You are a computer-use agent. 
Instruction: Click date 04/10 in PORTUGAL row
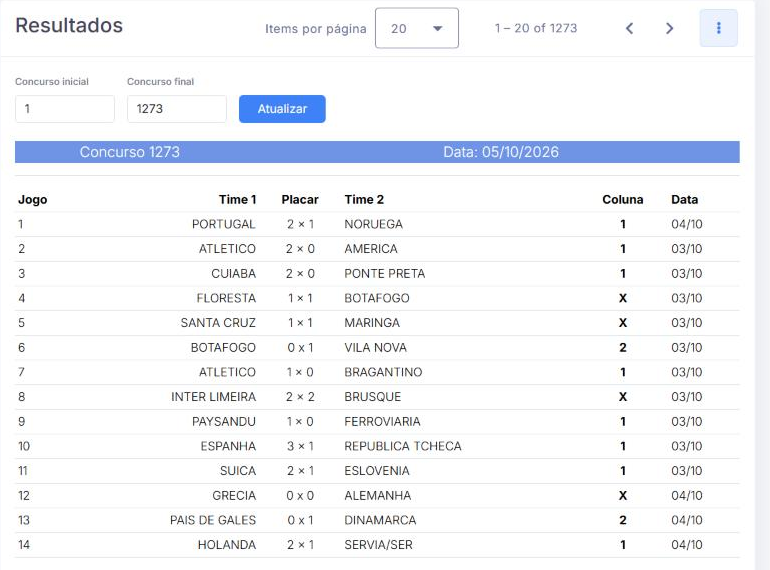[x=687, y=224]
